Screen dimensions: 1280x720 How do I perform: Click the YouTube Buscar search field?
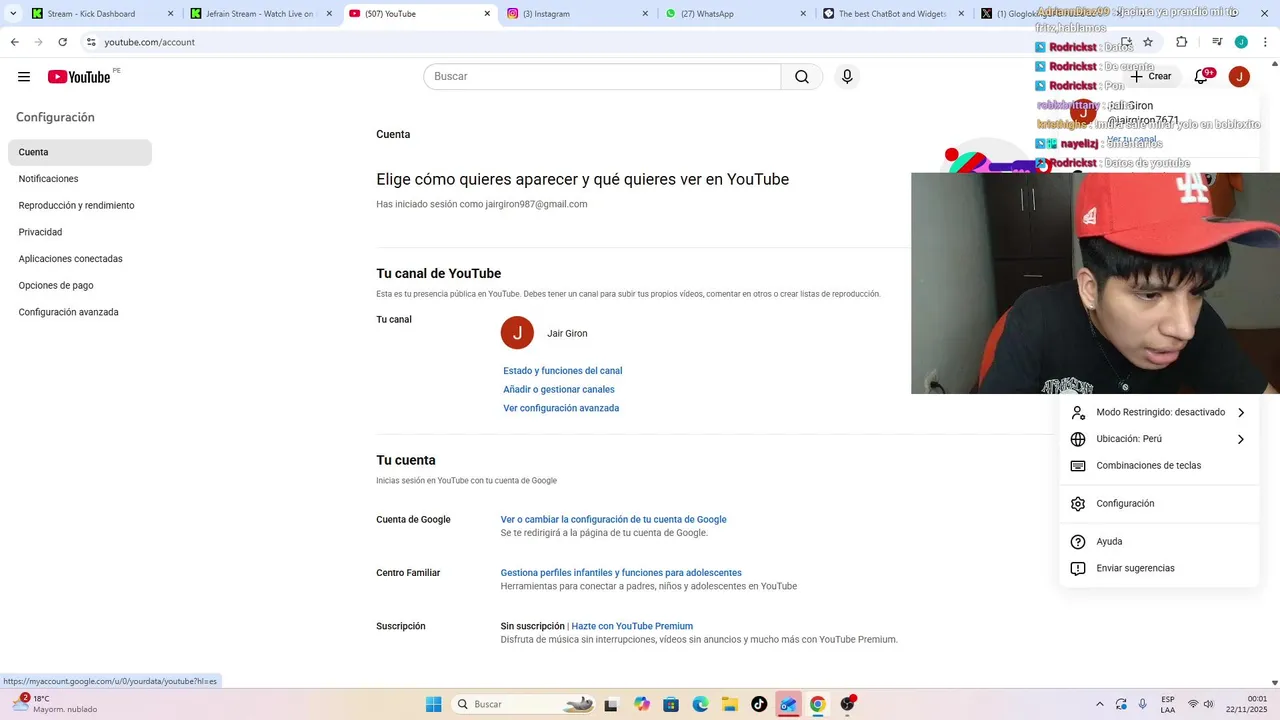(x=602, y=77)
